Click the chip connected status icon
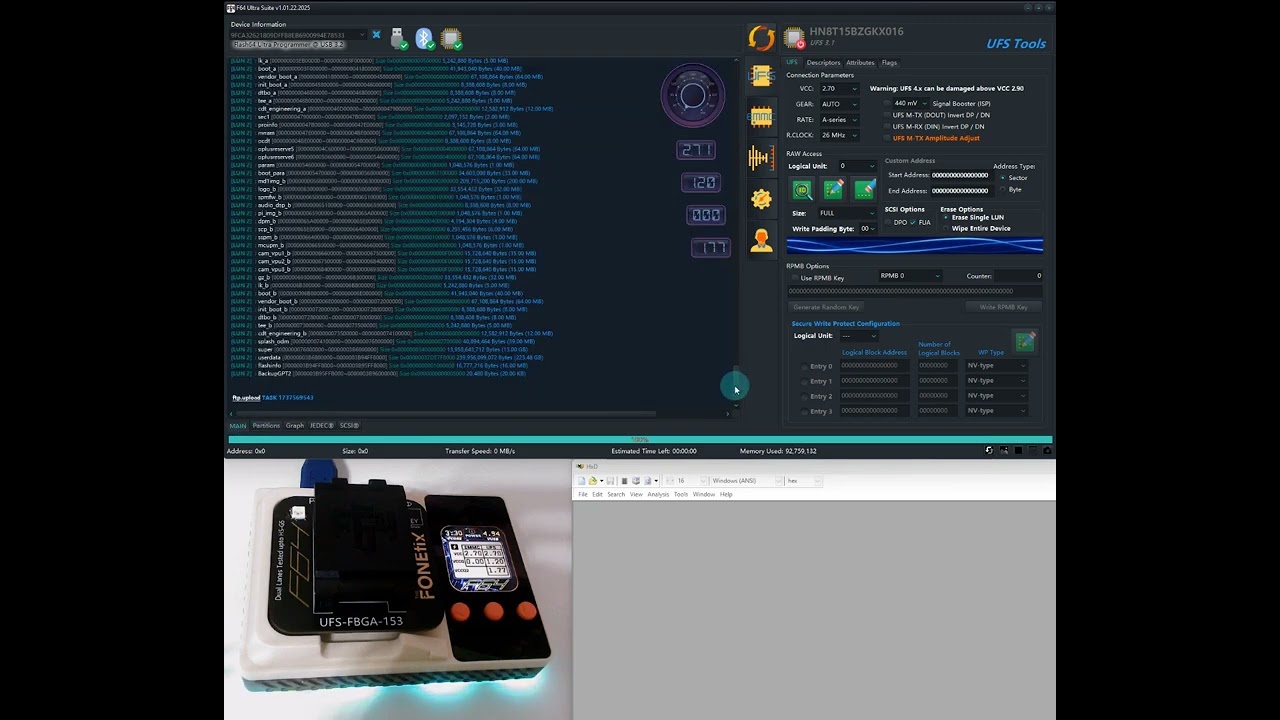This screenshot has width=1280, height=720. [x=451, y=39]
